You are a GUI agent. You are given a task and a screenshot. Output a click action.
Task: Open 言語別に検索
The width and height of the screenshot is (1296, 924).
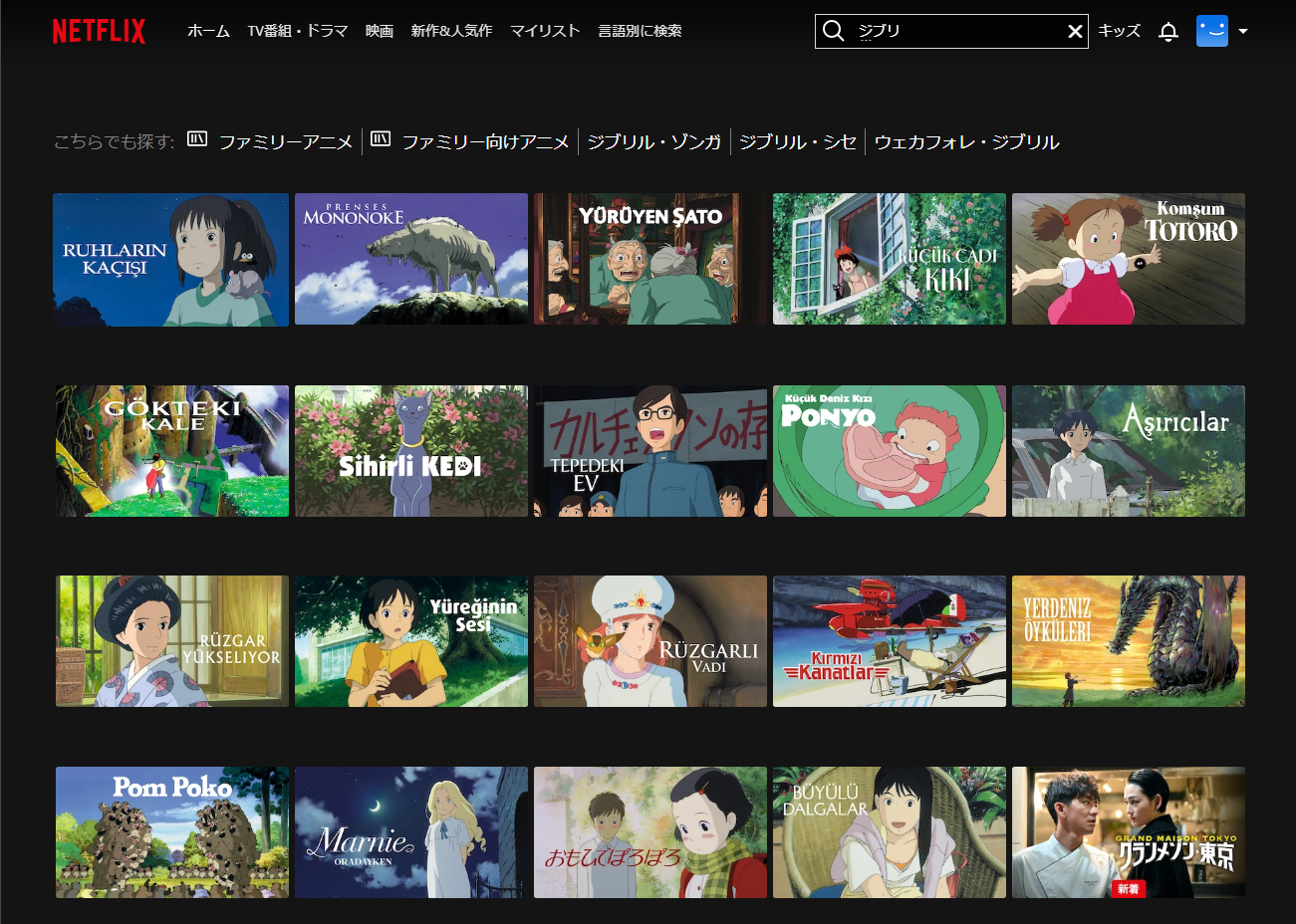(640, 31)
